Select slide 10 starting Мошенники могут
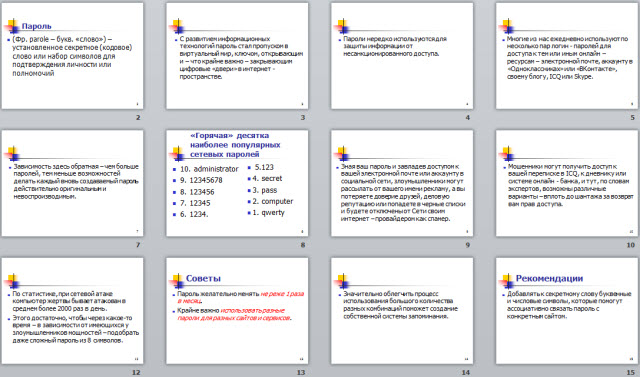 pos(567,183)
